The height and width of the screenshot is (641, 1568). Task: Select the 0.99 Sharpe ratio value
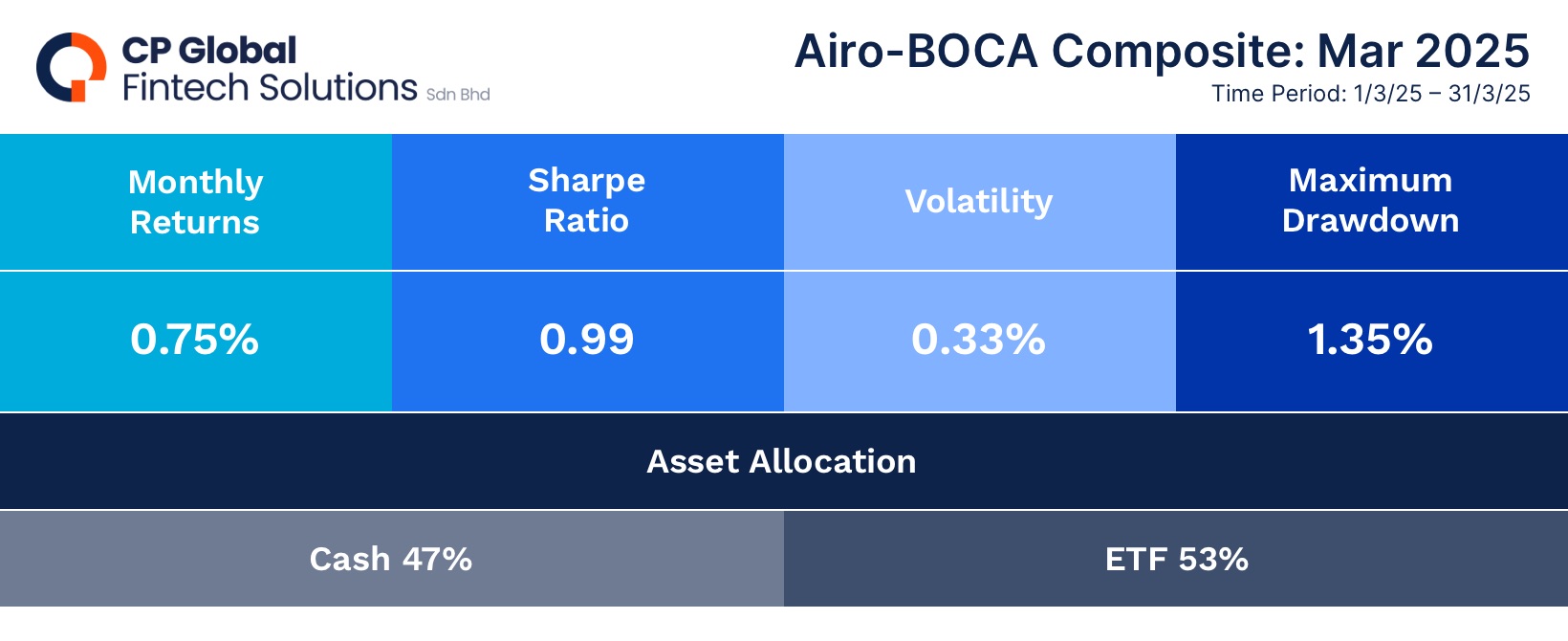coord(587,340)
